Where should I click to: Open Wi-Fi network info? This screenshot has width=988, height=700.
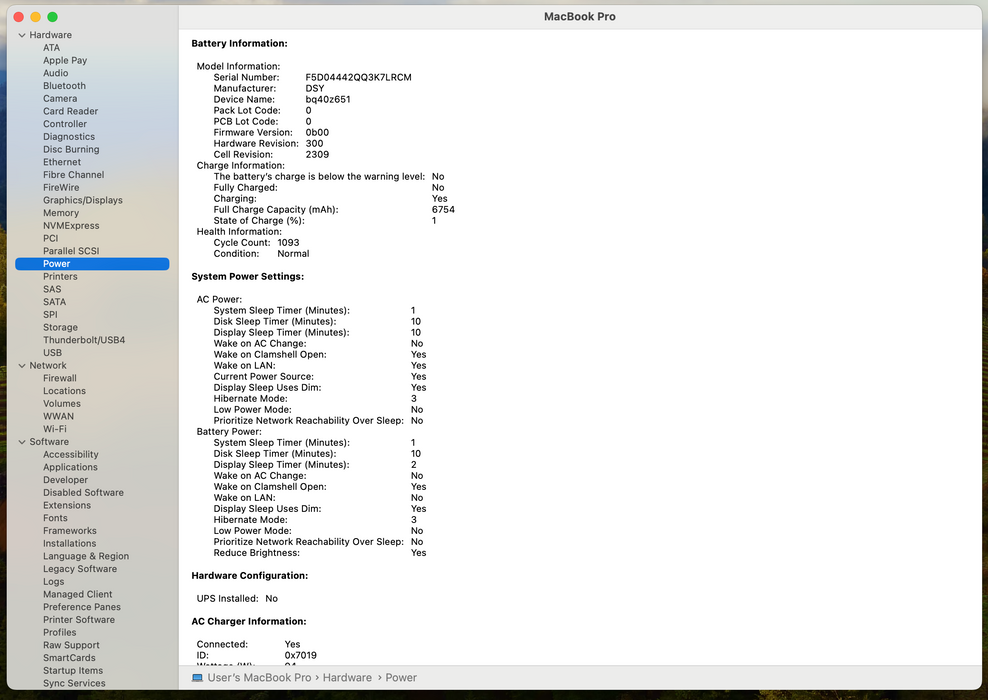point(55,429)
